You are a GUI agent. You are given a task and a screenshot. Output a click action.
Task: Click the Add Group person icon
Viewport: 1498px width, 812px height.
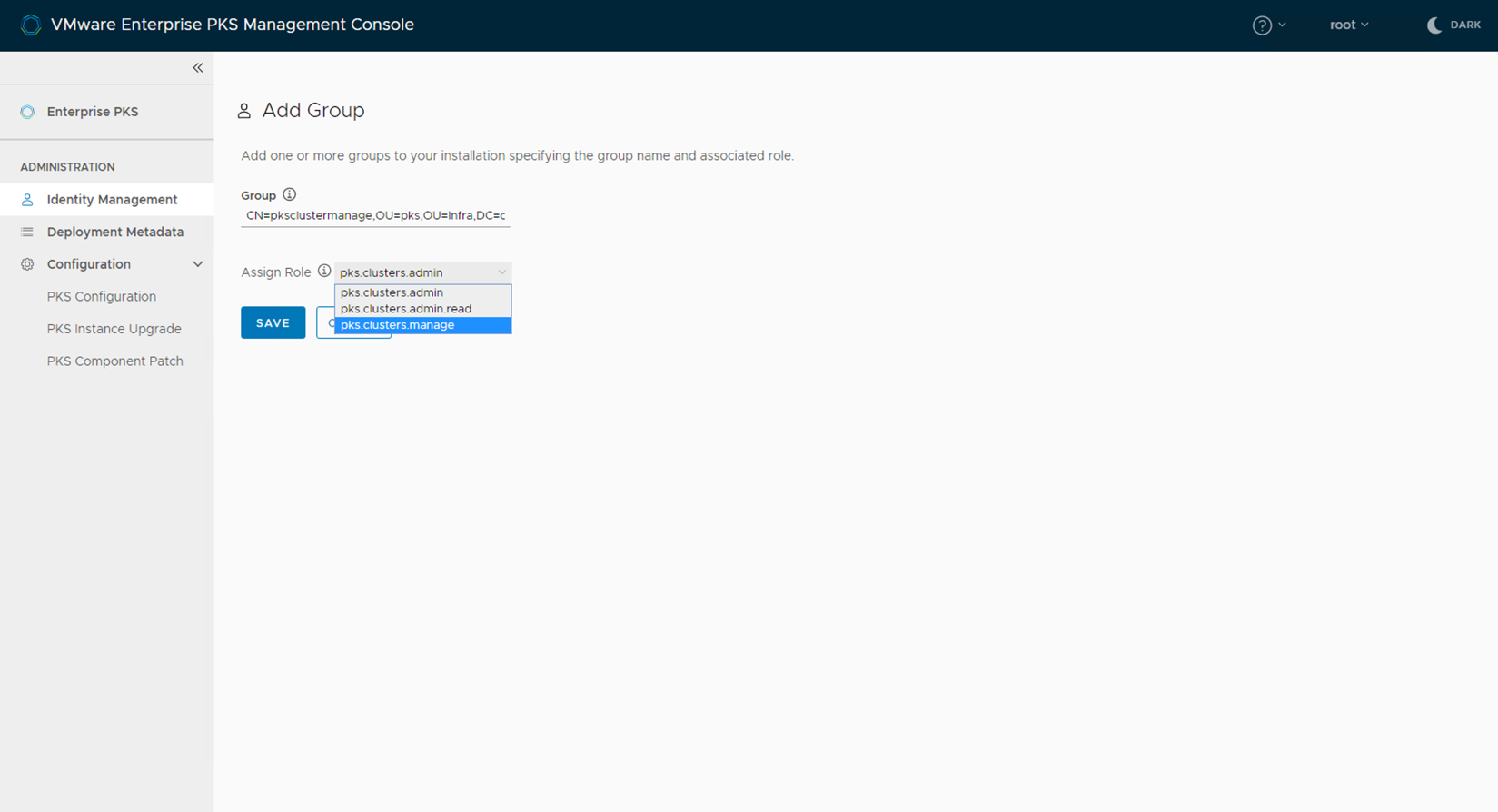244,111
